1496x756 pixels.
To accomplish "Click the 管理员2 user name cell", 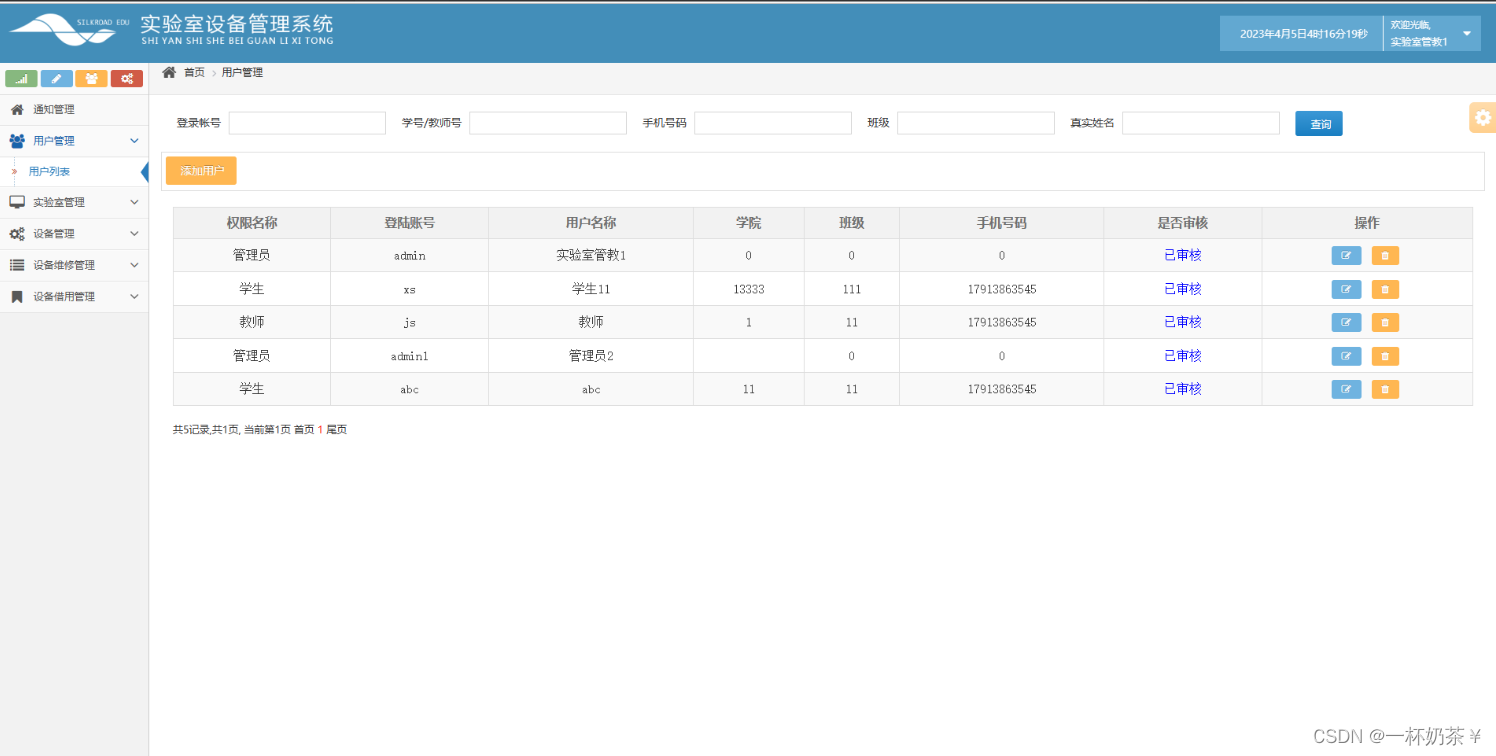I will tap(591, 356).
